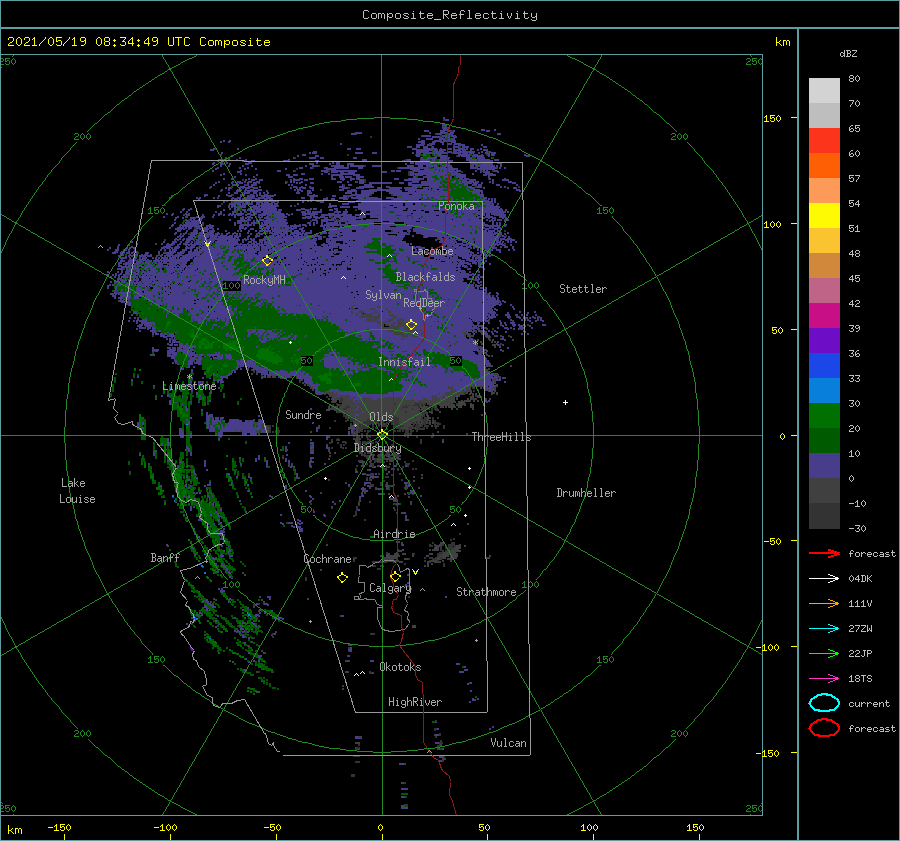Viewport: 900px width, 841px height.
Task: Click the Ponoka label on map
Action: (456, 206)
